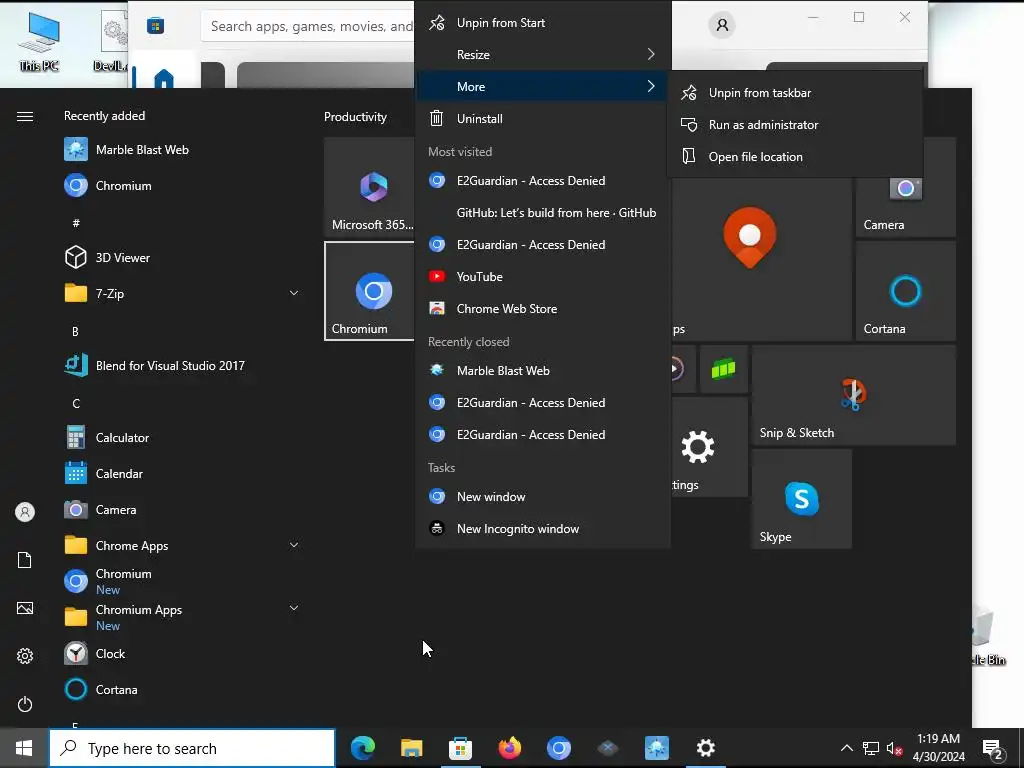
Task: Choose Run as administrator
Action: [x=795, y=125]
